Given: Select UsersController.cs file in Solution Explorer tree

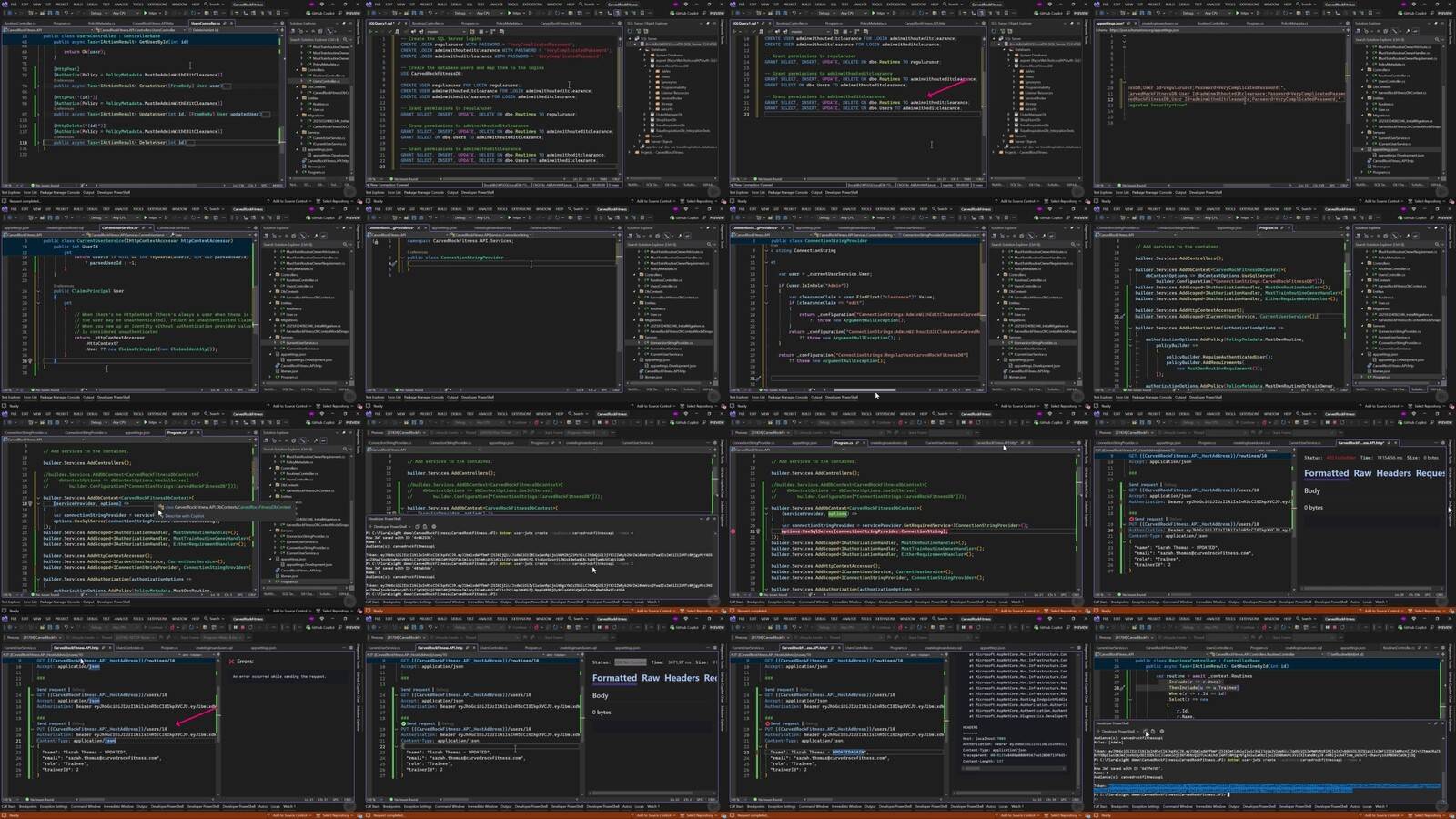Looking at the screenshot, I should 326,81.
